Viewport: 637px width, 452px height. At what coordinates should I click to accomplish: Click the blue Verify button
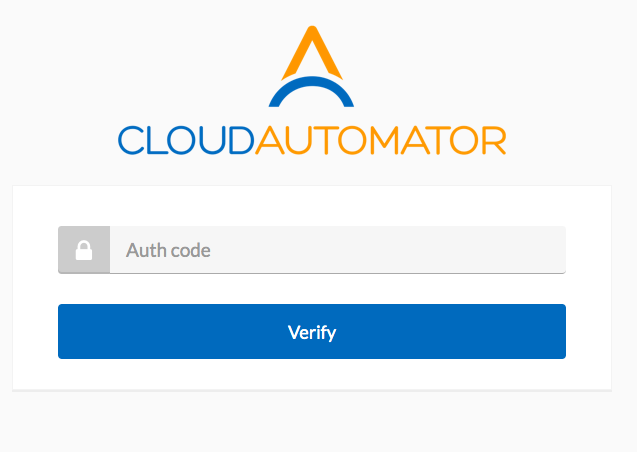tap(312, 331)
